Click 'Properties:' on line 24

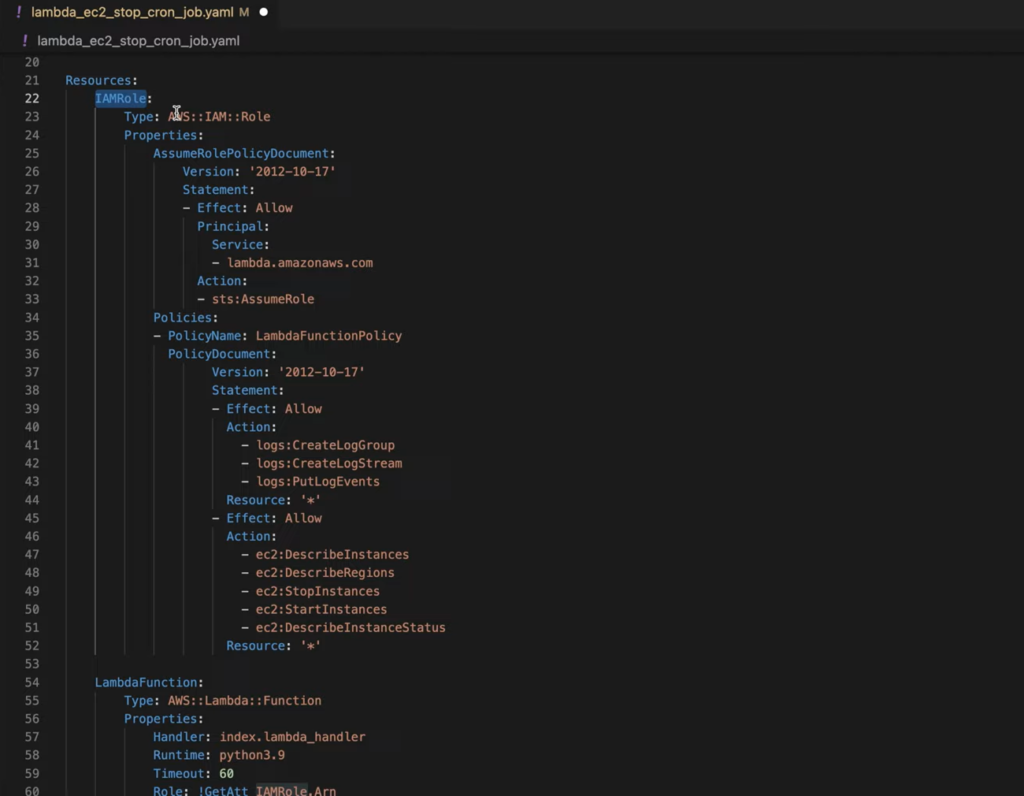coord(164,135)
